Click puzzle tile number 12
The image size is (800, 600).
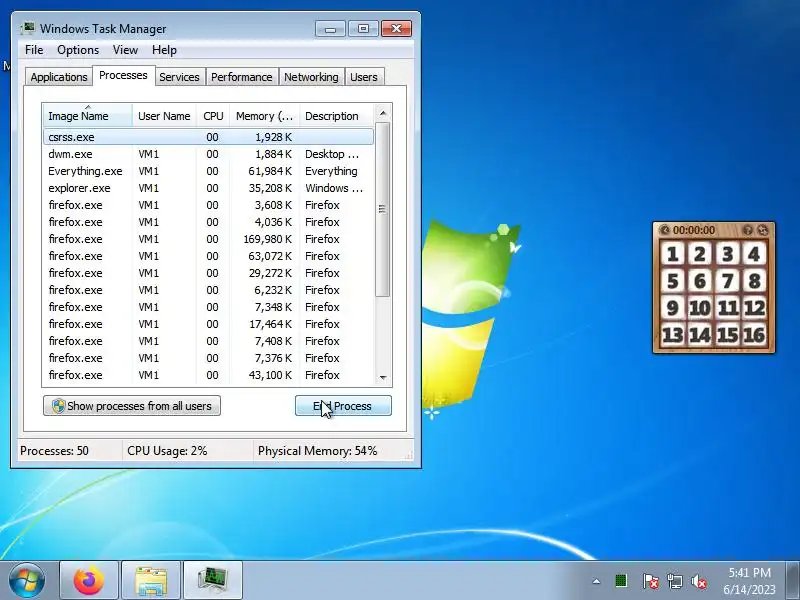tap(754, 308)
